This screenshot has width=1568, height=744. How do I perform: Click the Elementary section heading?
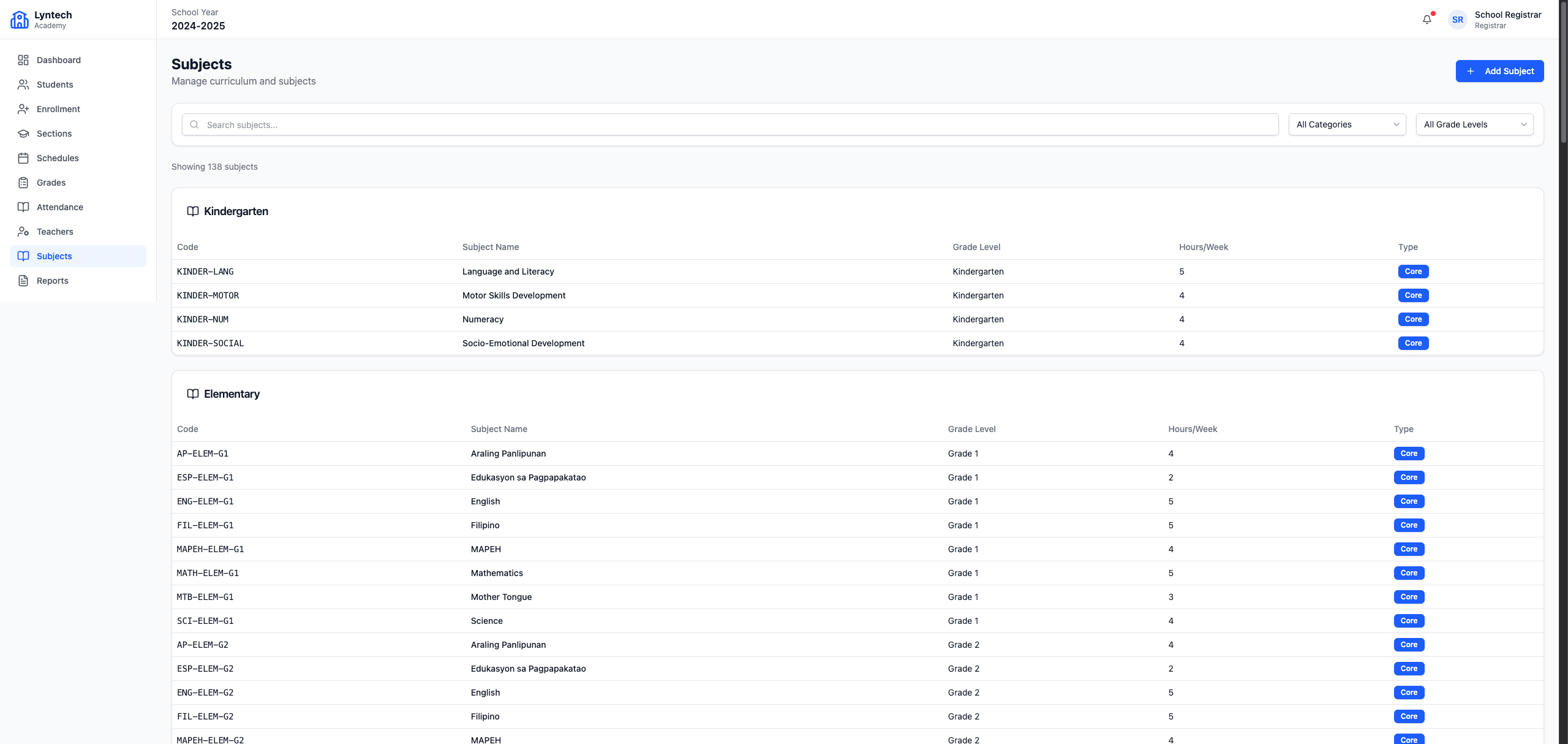pyautogui.click(x=232, y=394)
